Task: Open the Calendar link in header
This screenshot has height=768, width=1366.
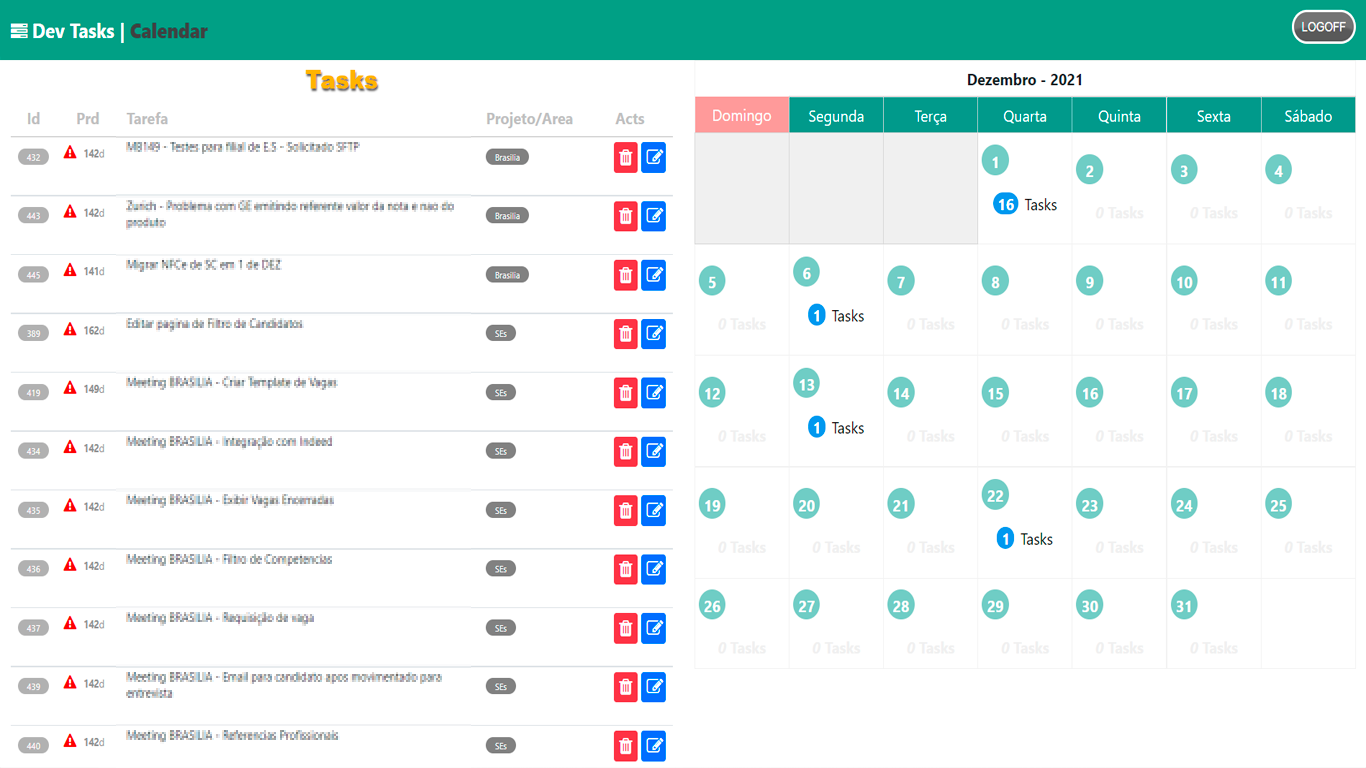Action: 169,31
